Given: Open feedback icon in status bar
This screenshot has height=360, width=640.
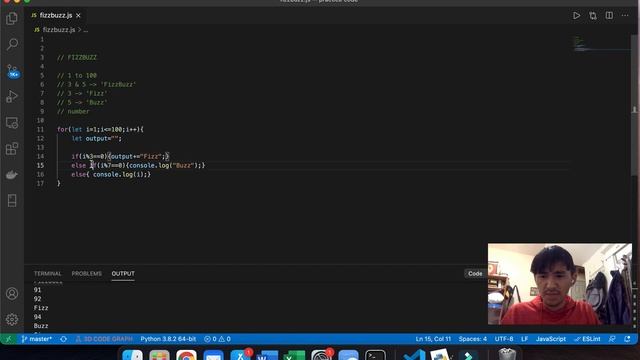Looking at the screenshot, I should tap(612, 339).
